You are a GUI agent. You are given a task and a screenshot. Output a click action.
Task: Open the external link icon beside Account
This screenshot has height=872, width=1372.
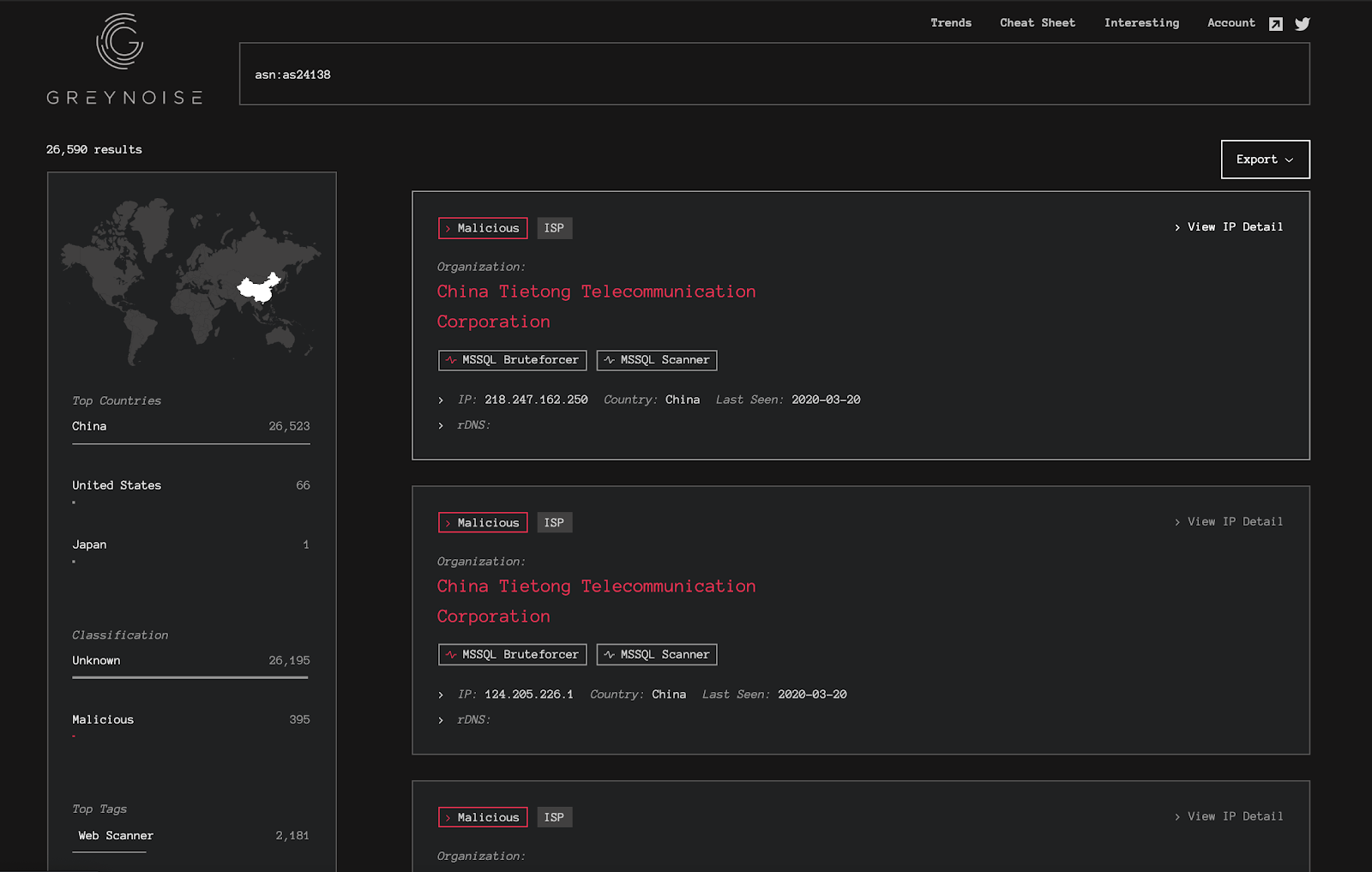point(1276,24)
